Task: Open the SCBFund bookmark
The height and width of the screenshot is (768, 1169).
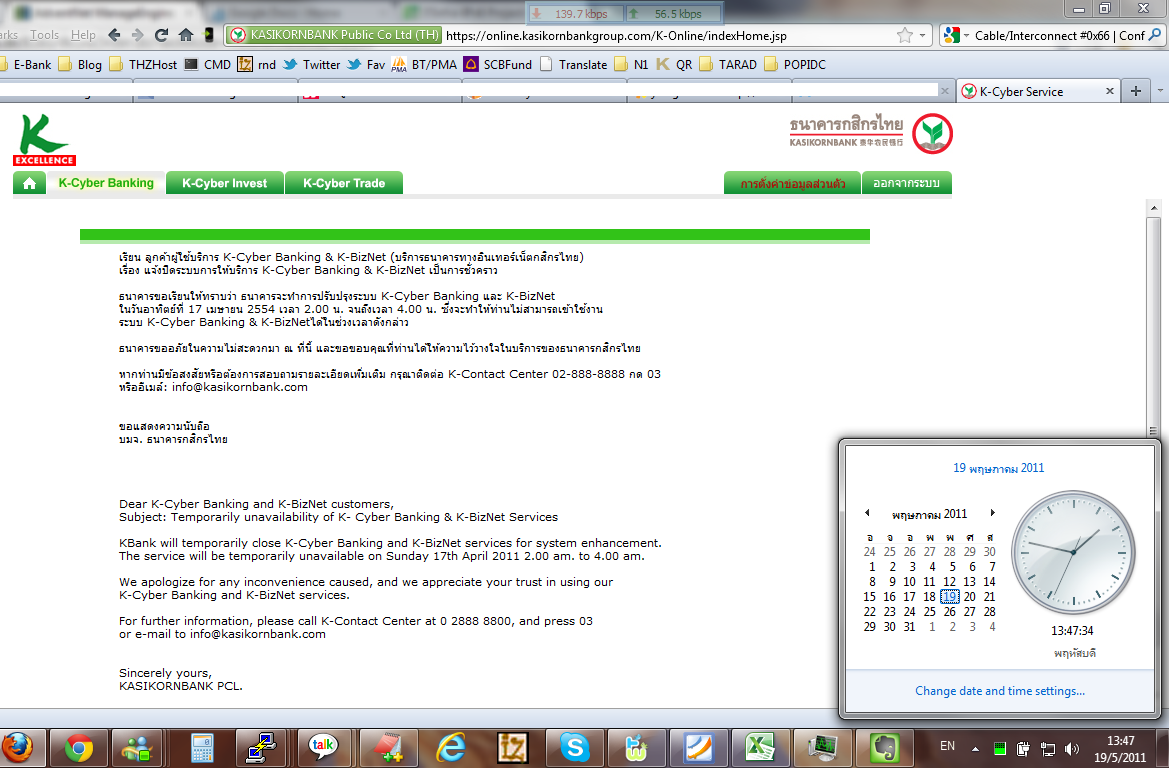Action: click(x=498, y=65)
